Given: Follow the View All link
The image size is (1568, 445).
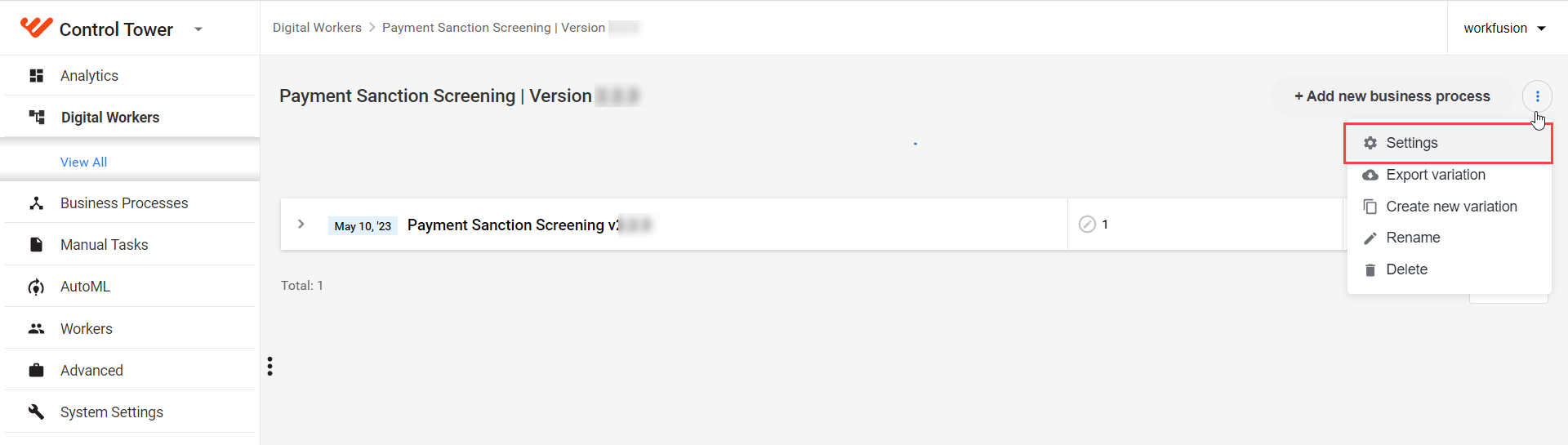Looking at the screenshot, I should coord(83,162).
